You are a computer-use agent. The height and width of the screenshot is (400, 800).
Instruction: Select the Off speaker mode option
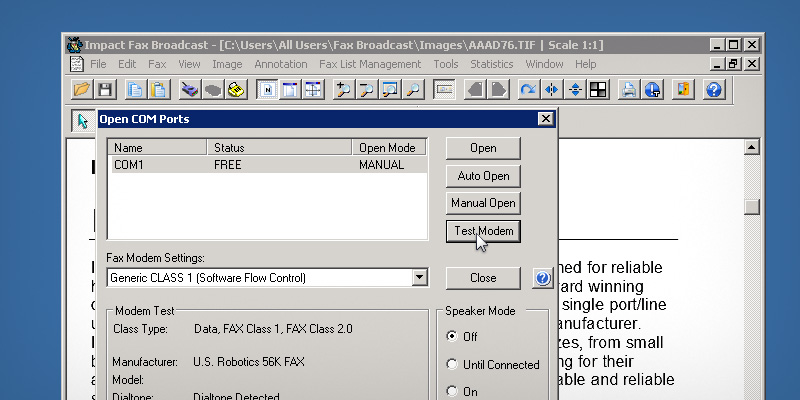pyautogui.click(x=452, y=337)
